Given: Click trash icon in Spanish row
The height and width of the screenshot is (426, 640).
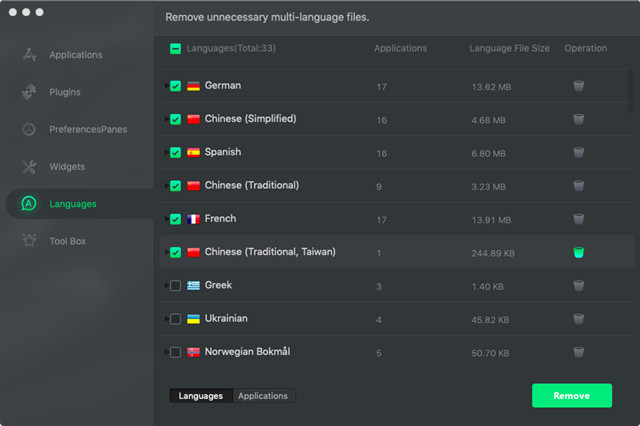Looking at the screenshot, I should point(578,153).
